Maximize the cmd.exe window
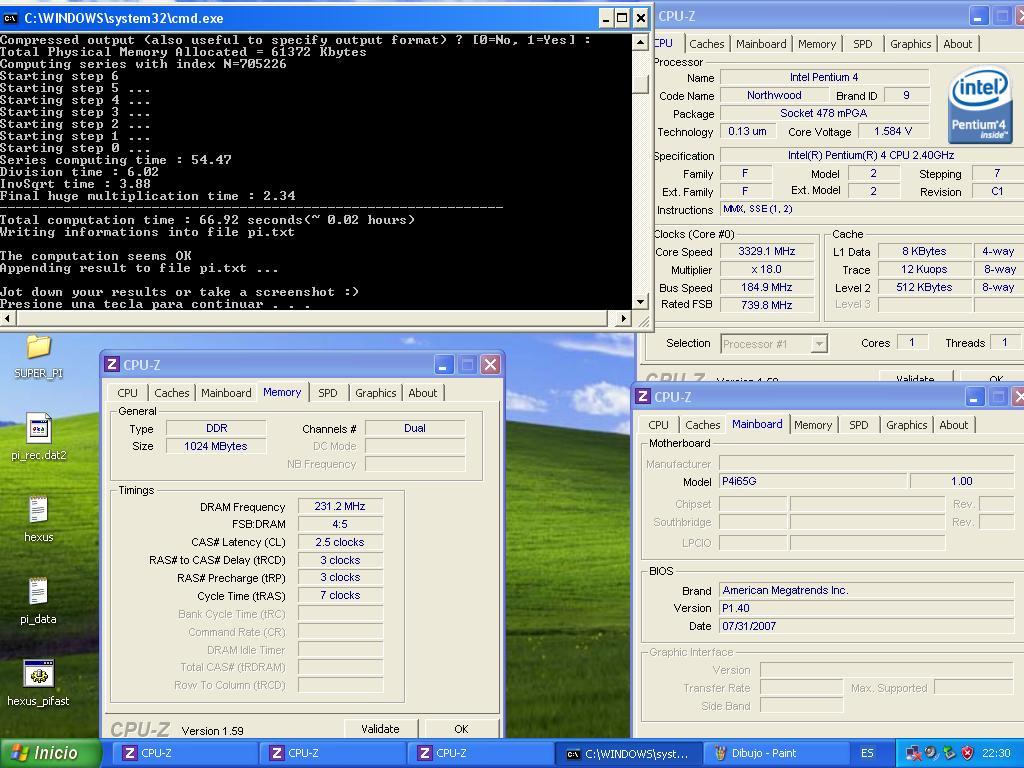This screenshot has height=768, width=1024. [623, 18]
